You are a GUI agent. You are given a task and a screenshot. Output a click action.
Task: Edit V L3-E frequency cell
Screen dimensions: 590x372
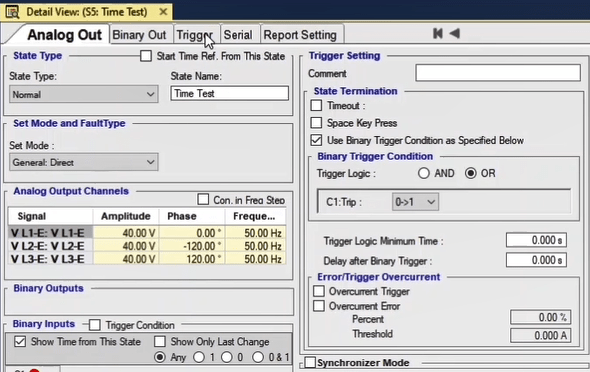[x=255, y=259]
